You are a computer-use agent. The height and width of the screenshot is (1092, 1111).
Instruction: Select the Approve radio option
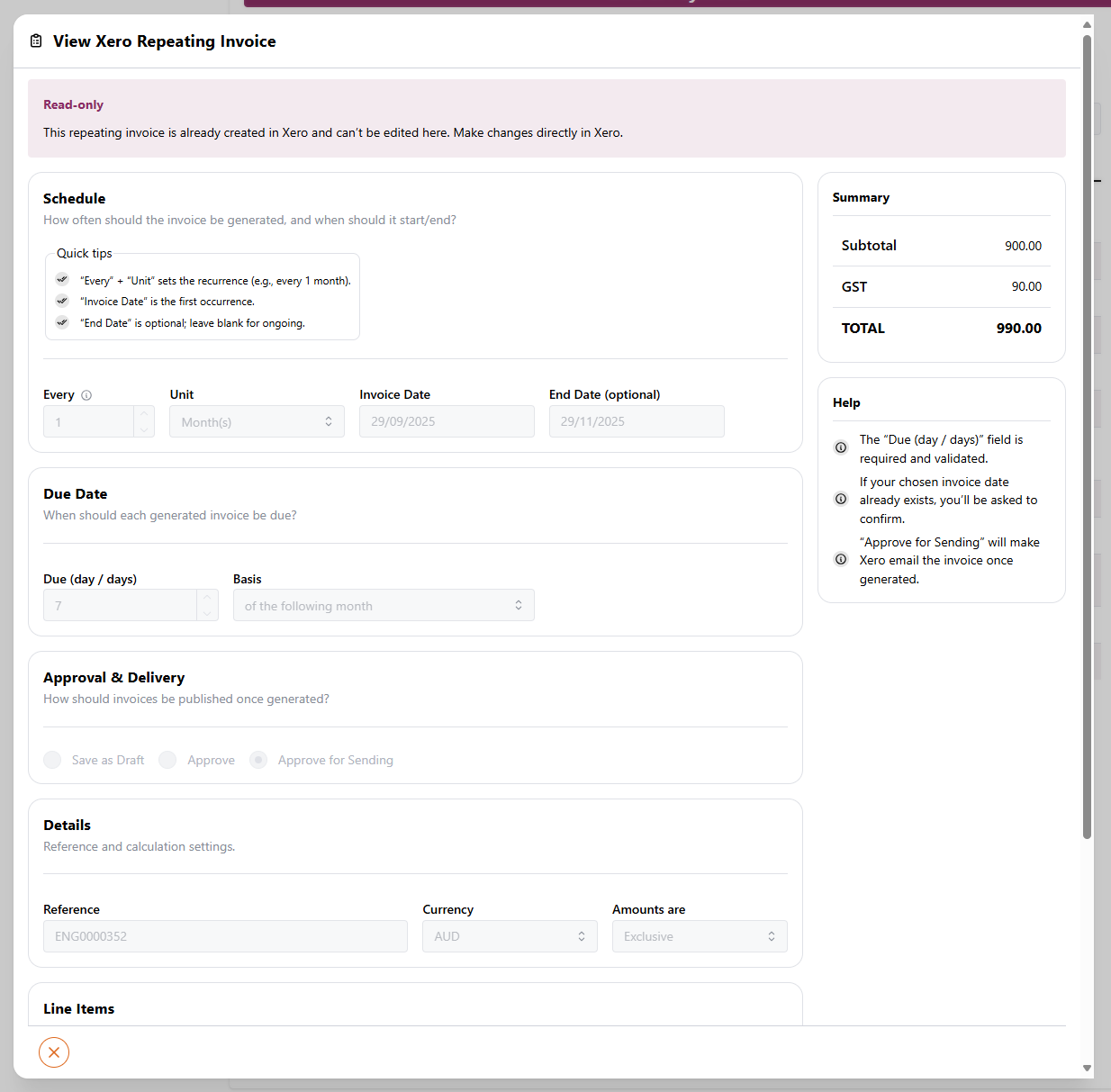point(167,760)
